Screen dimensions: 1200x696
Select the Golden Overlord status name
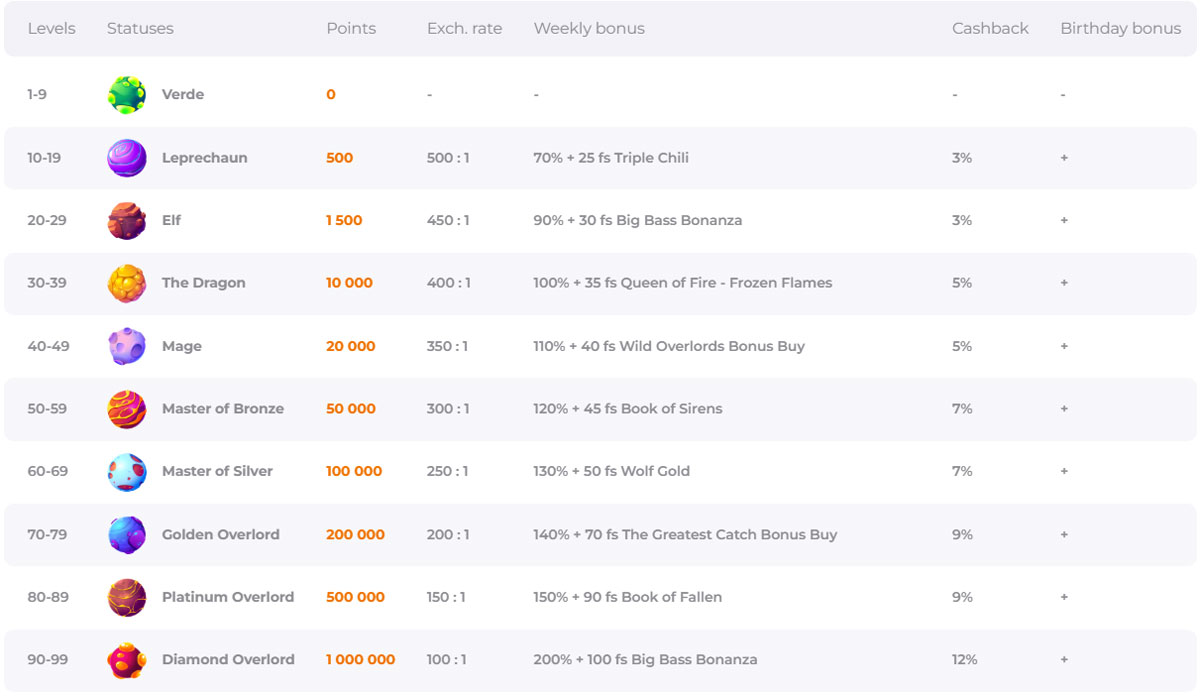tap(221, 534)
